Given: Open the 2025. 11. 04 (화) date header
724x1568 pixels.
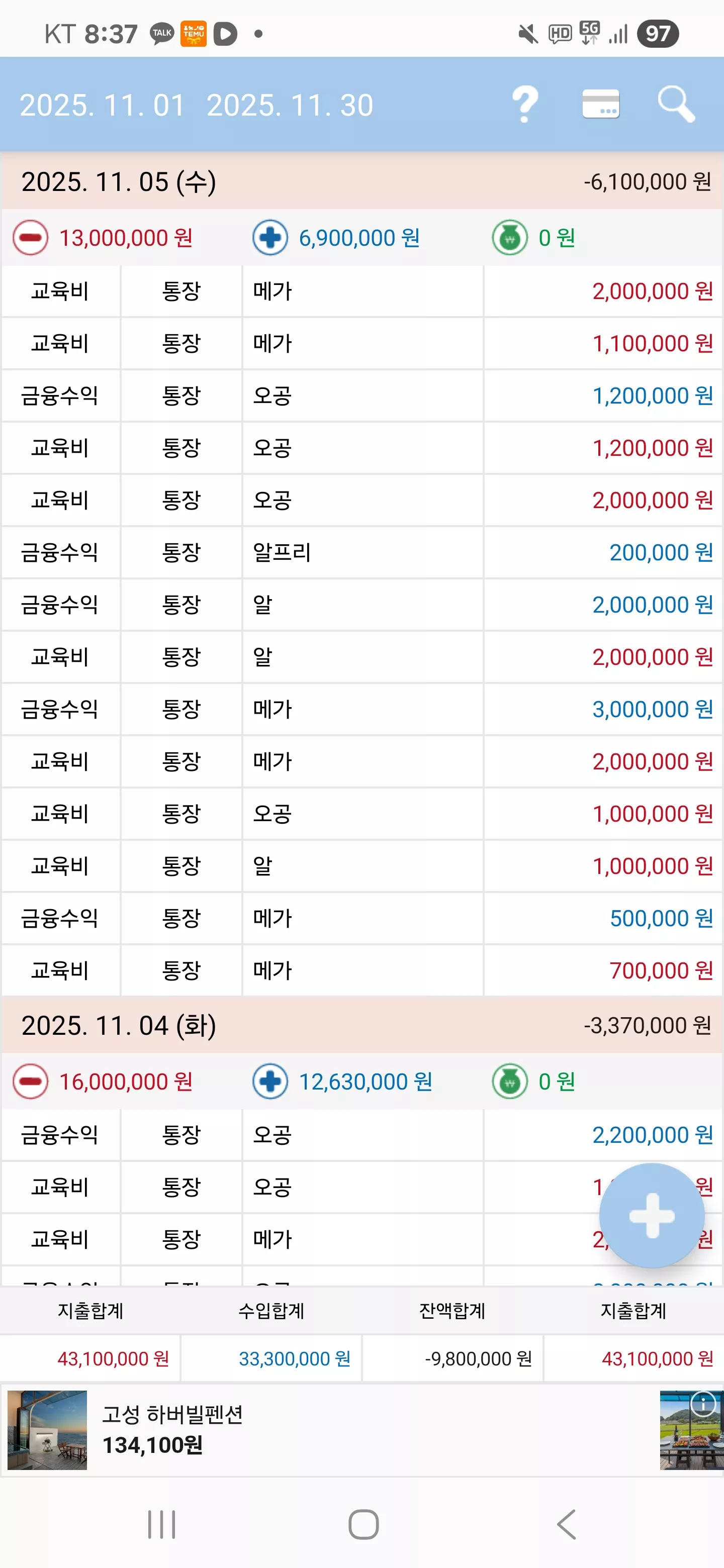Looking at the screenshot, I should pos(363,1025).
